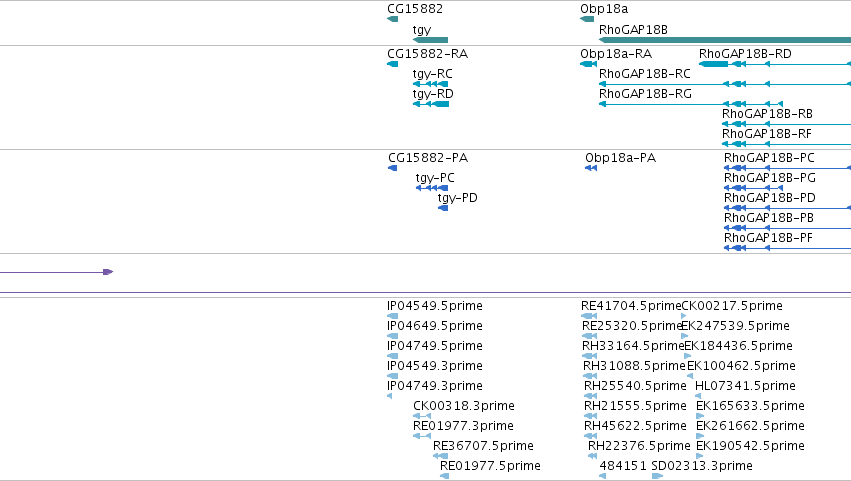Click the CK00217.5prime EST
This screenshot has width=851, height=481.
click(683, 317)
